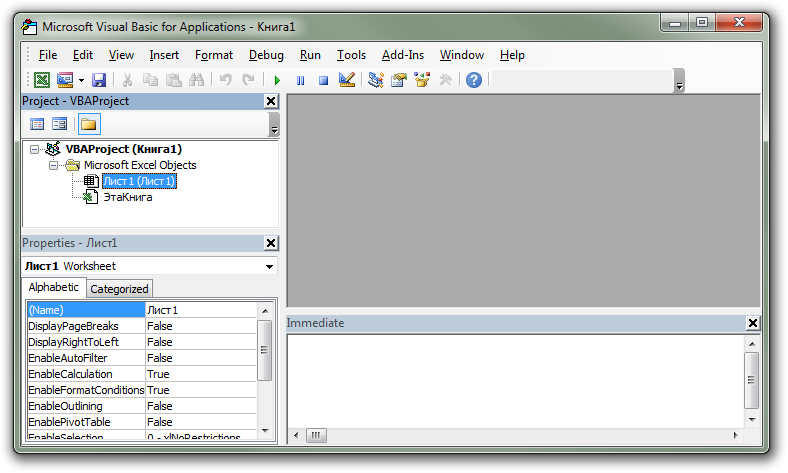Open Find with the binoculars icon
The height and width of the screenshot is (473, 788).
pyautogui.click(x=196, y=80)
